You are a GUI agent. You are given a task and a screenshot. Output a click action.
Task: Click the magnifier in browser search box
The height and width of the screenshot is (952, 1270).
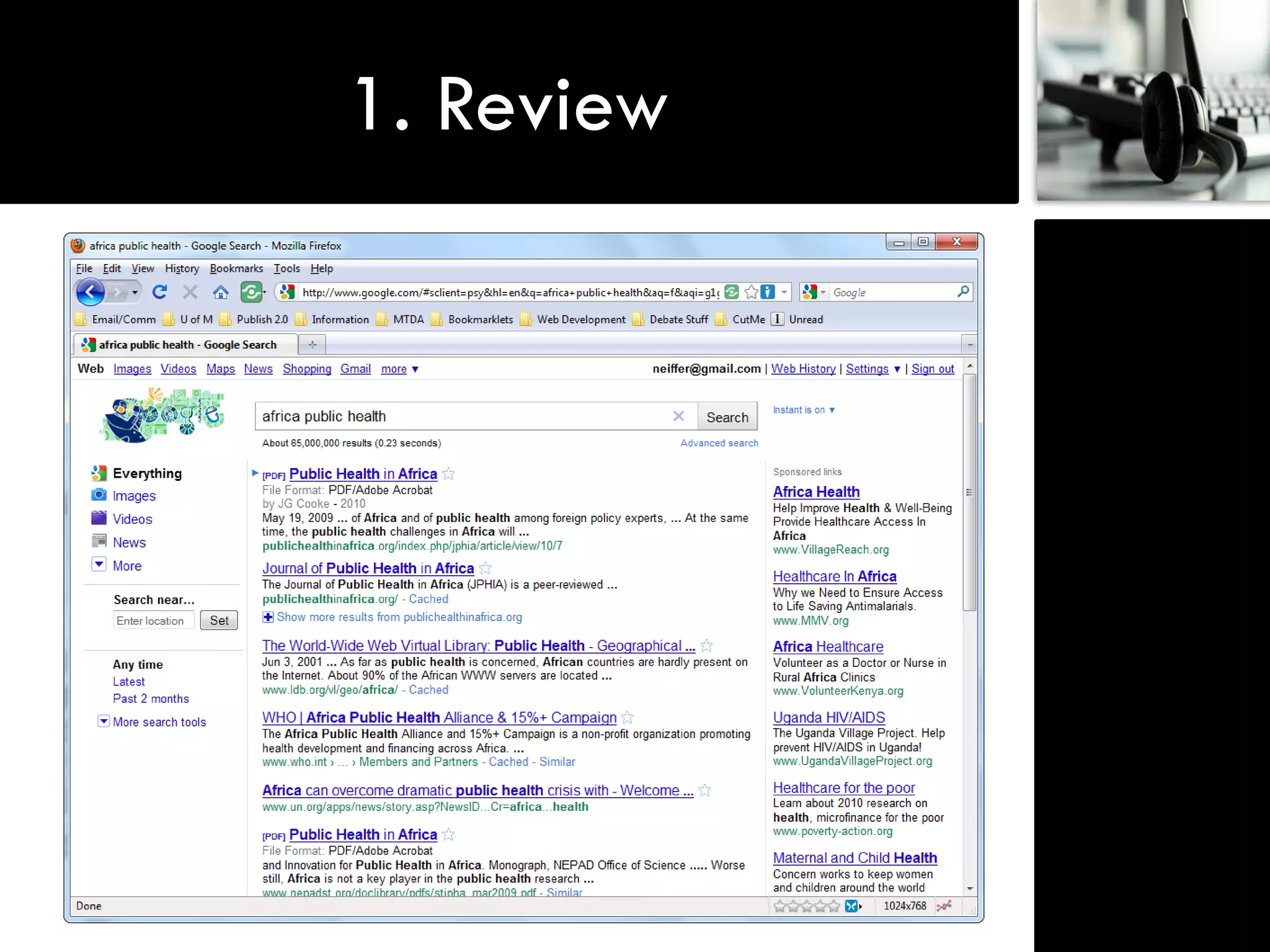pyautogui.click(x=963, y=291)
